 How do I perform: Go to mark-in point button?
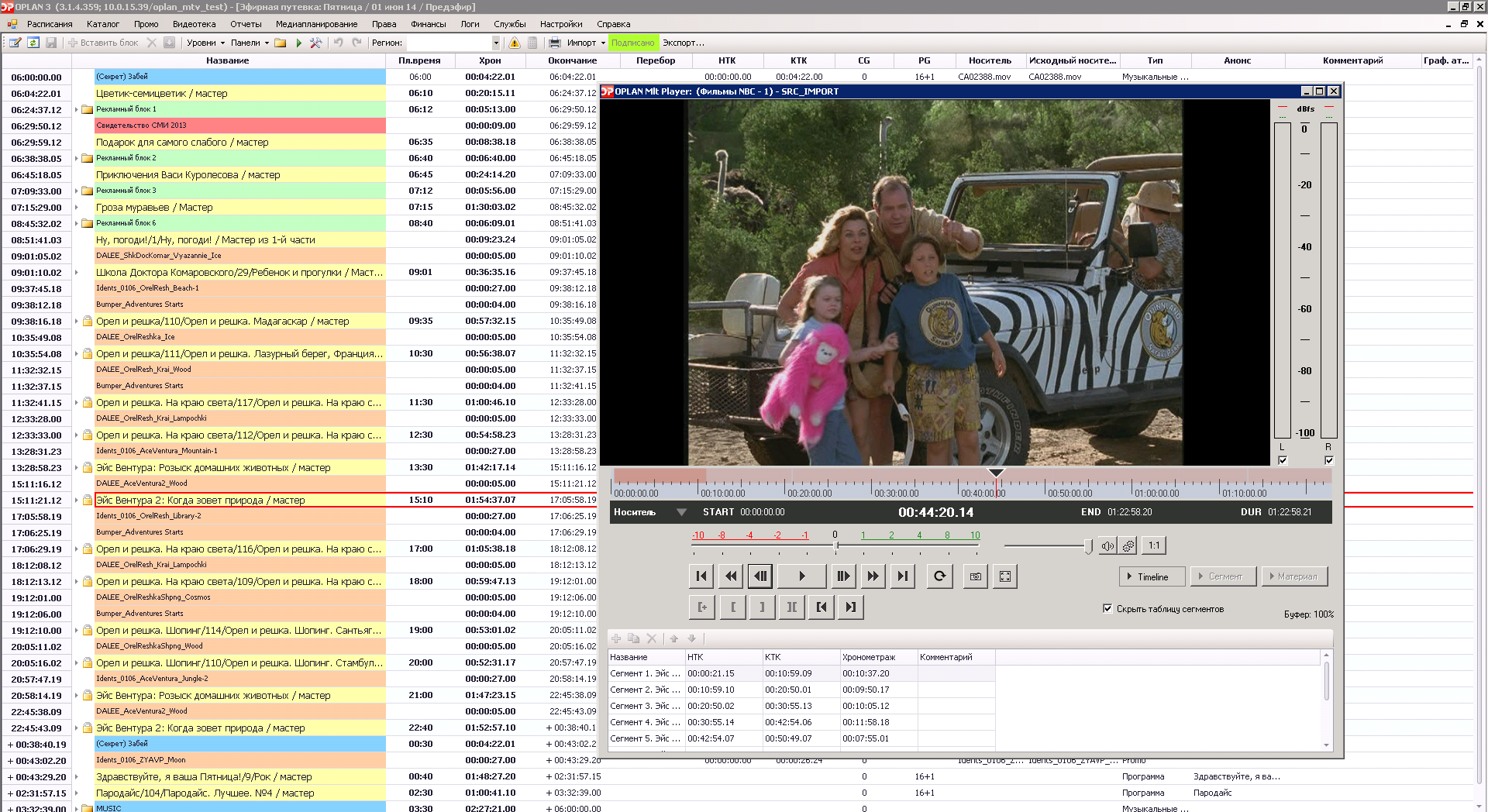pyautogui.click(x=821, y=607)
